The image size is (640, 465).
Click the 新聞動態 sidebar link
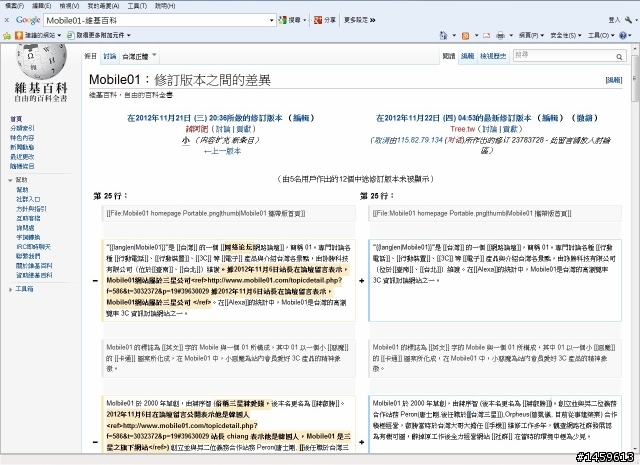(x=22, y=147)
